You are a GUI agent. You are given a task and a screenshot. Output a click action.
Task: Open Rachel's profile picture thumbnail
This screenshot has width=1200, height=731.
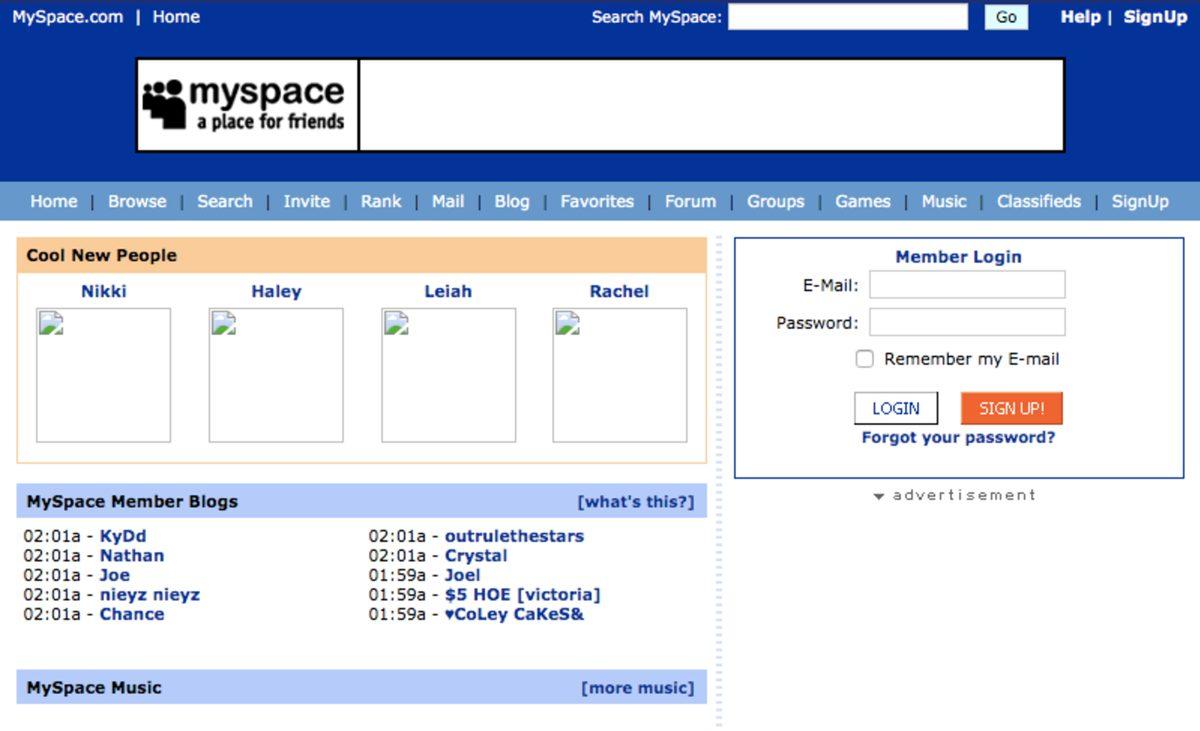pyautogui.click(x=619, y=375)
